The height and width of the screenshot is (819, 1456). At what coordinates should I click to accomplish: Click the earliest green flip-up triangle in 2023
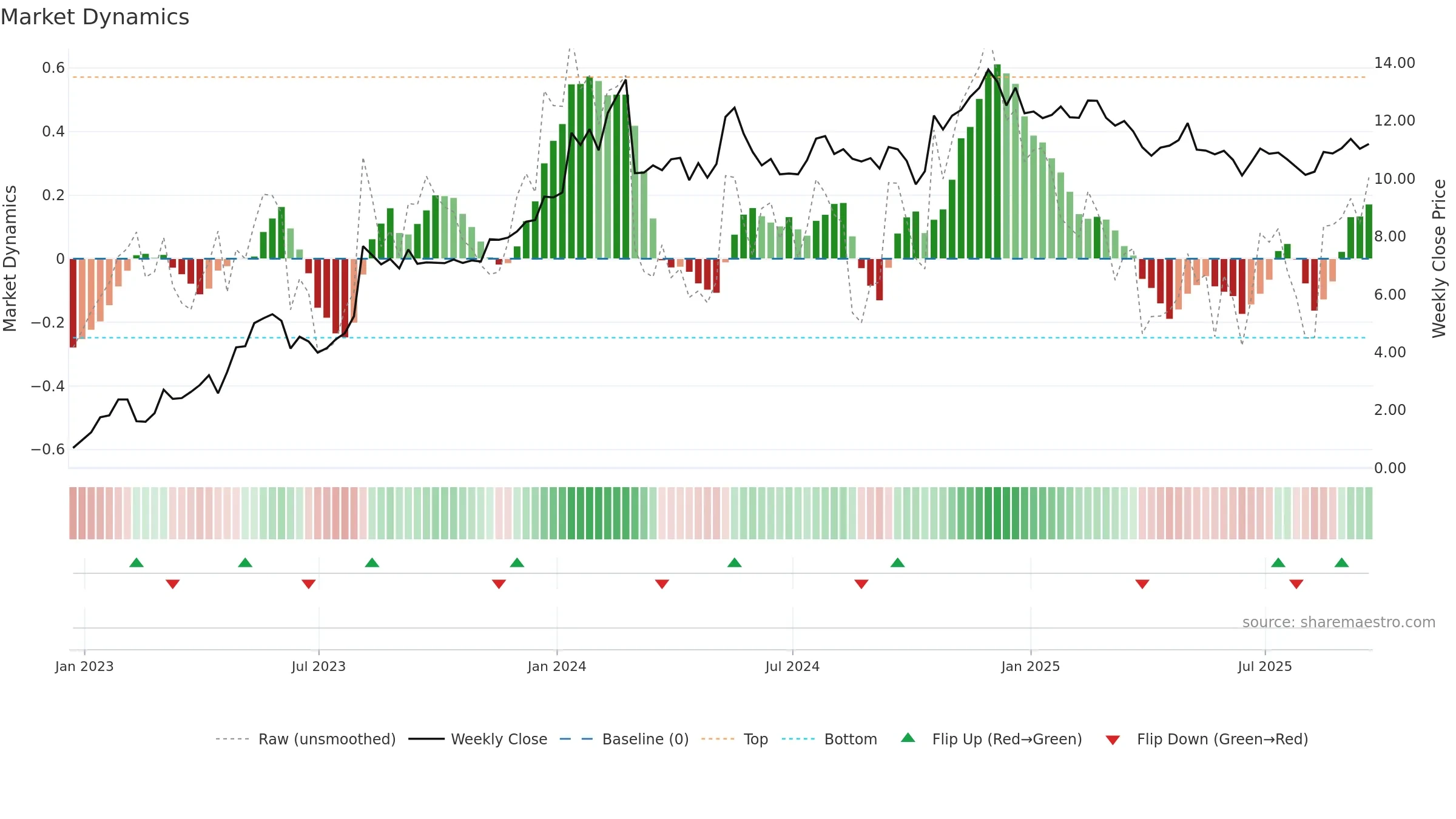136,563
